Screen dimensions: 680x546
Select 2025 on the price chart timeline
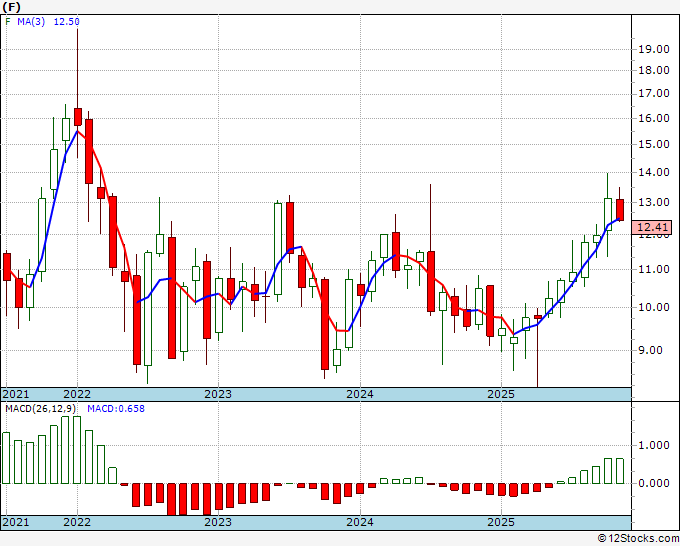pos(501,394)
